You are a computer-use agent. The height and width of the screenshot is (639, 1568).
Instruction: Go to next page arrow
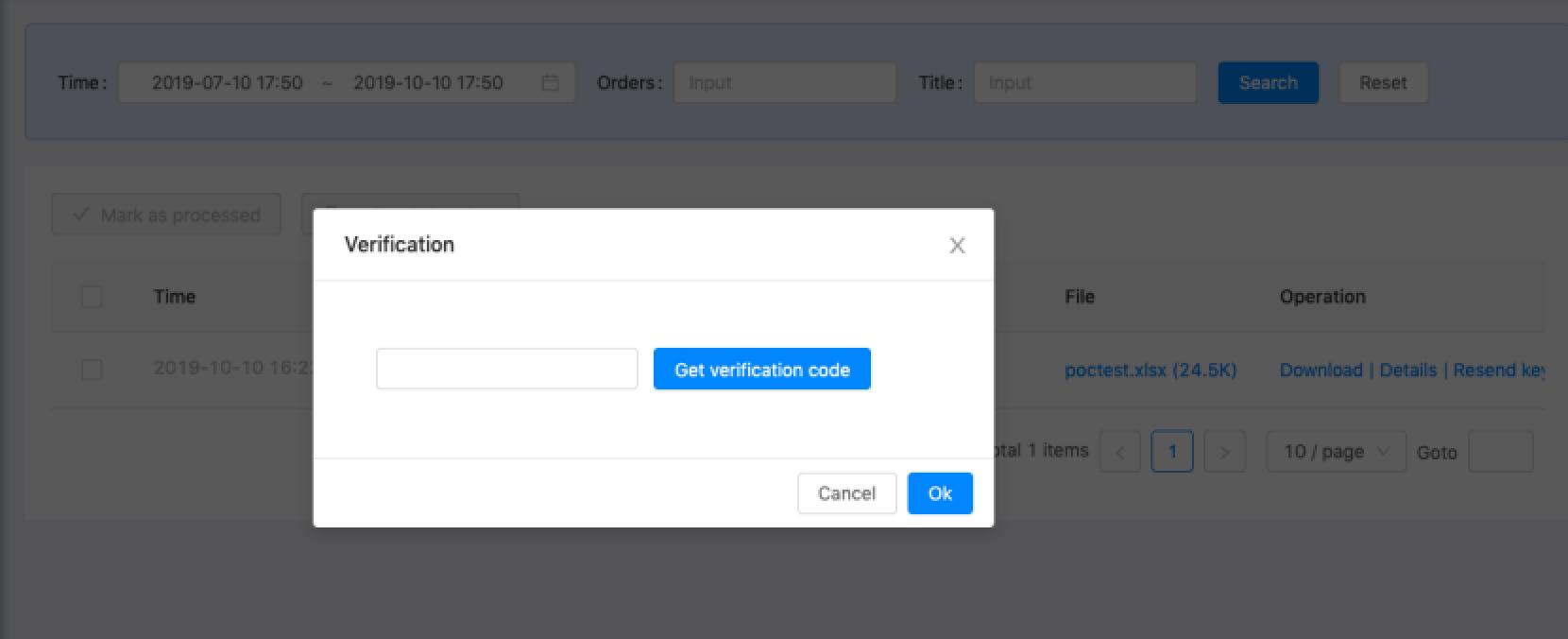[x=1224, y=452]
